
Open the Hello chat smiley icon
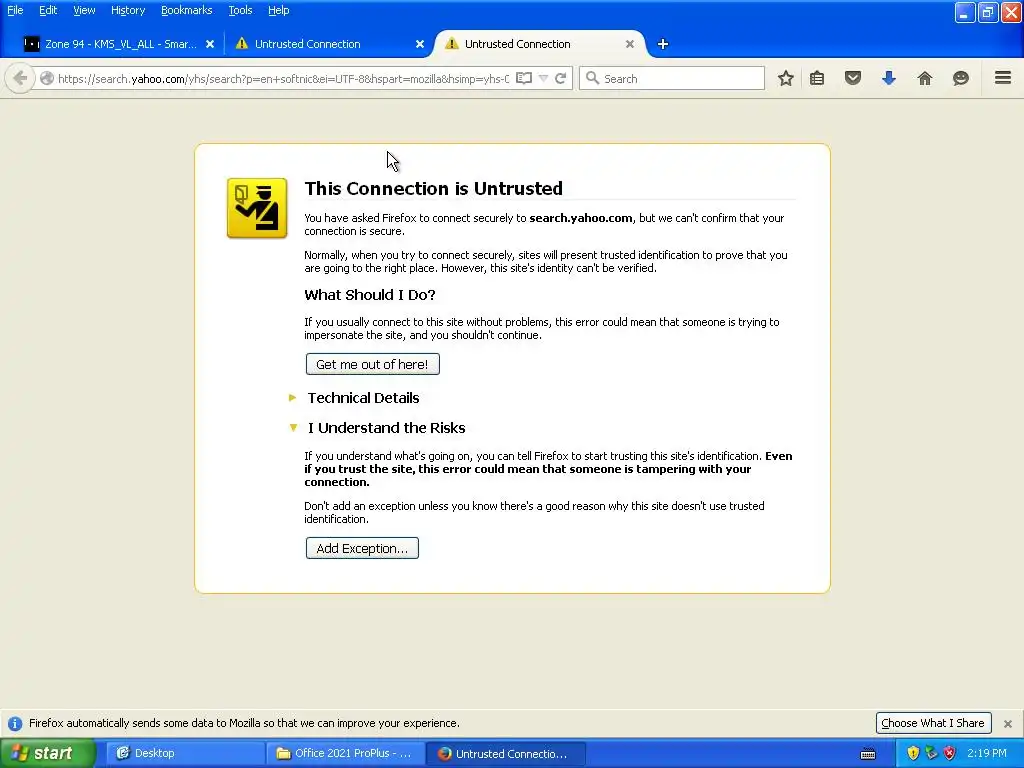coord(961,78)
